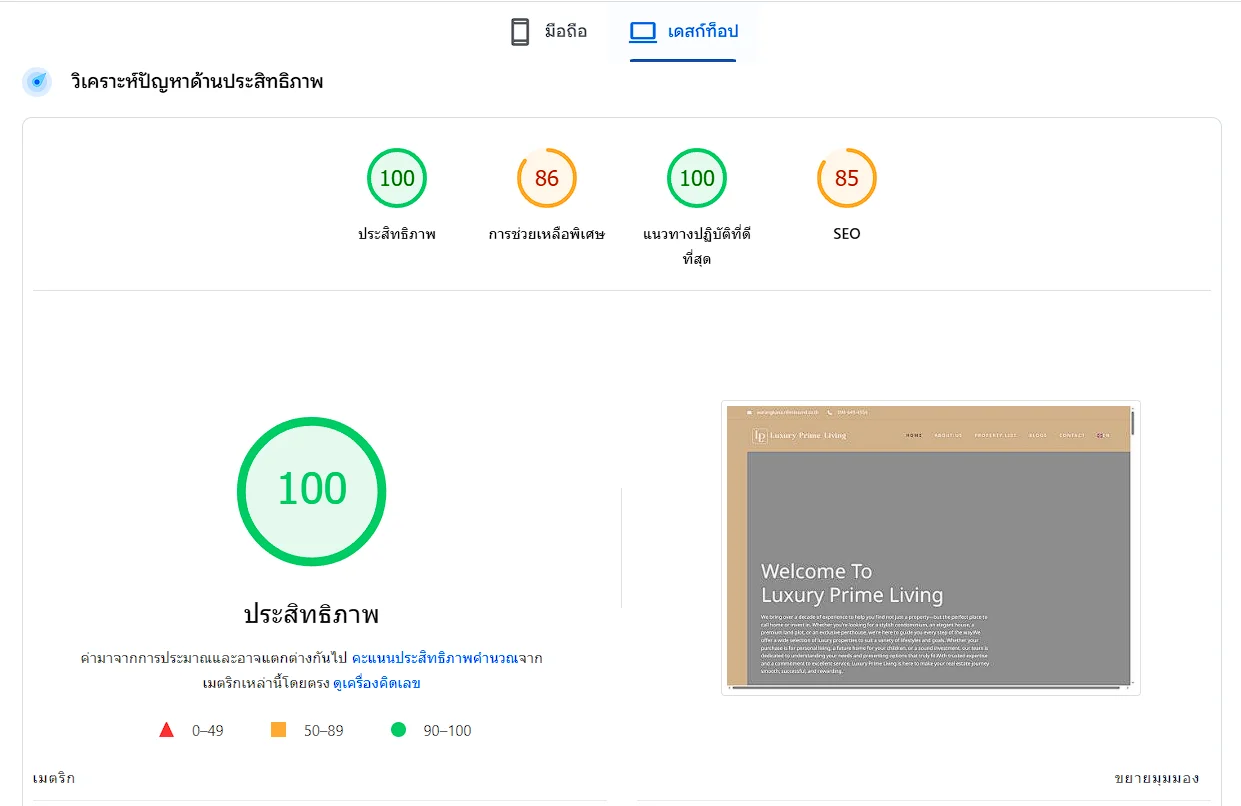This screenshot has height=806, width=1241.
Task: Click the blue performance diagnostics radar icon
Action: 37,82
